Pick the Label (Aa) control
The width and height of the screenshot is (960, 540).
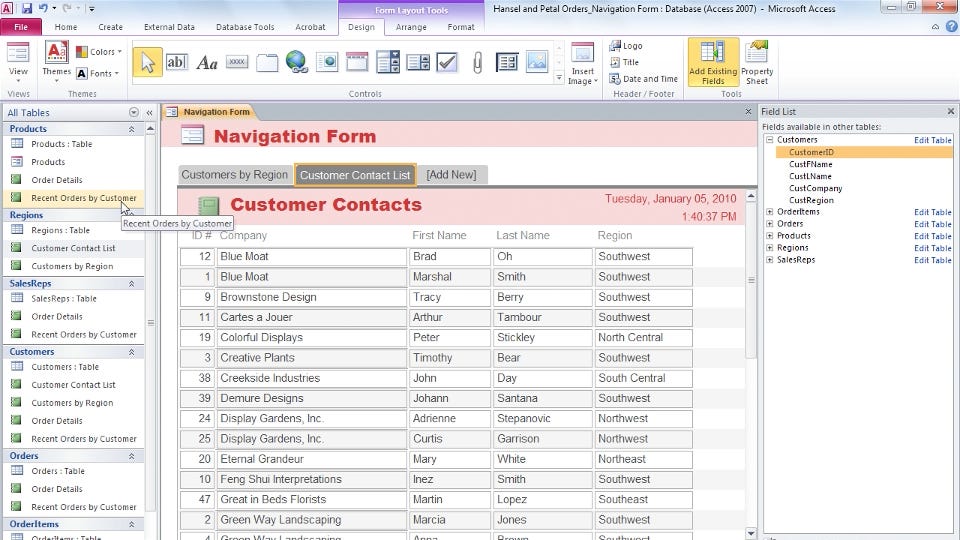pos(207,62)
